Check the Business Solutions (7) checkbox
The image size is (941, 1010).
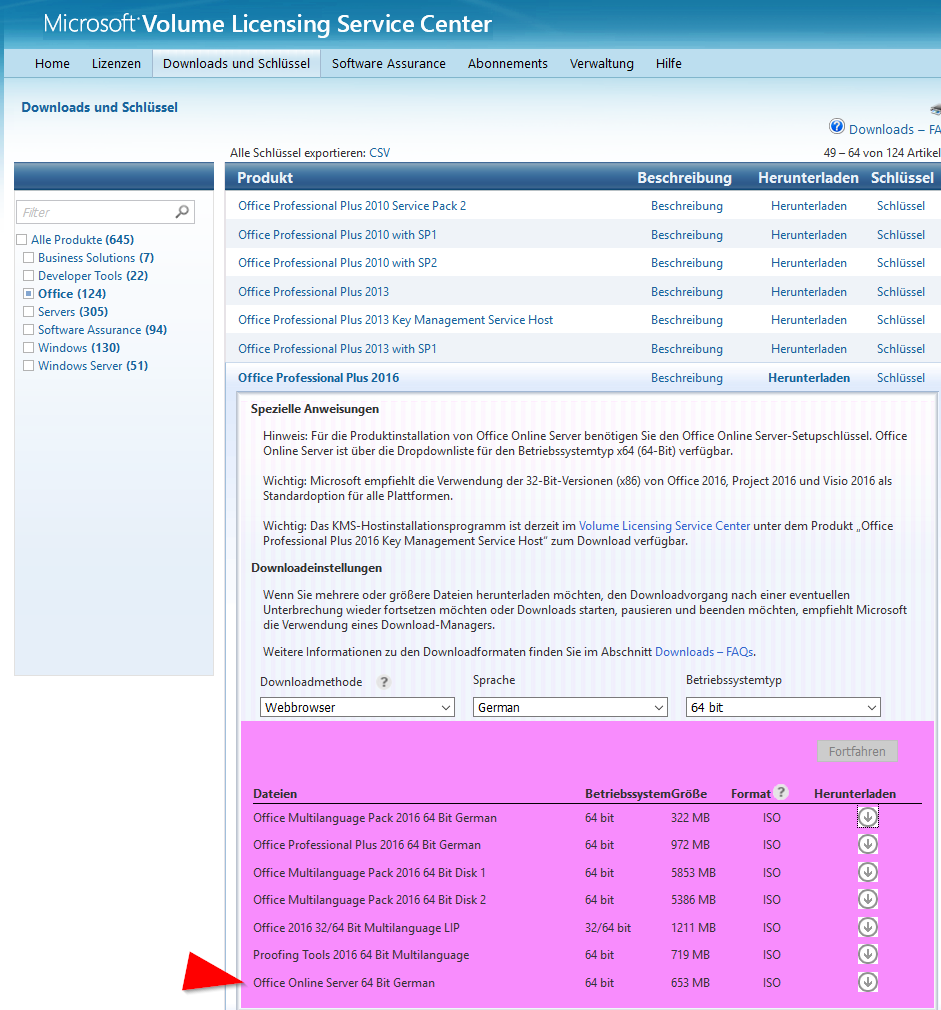click(x=28, y=258)
